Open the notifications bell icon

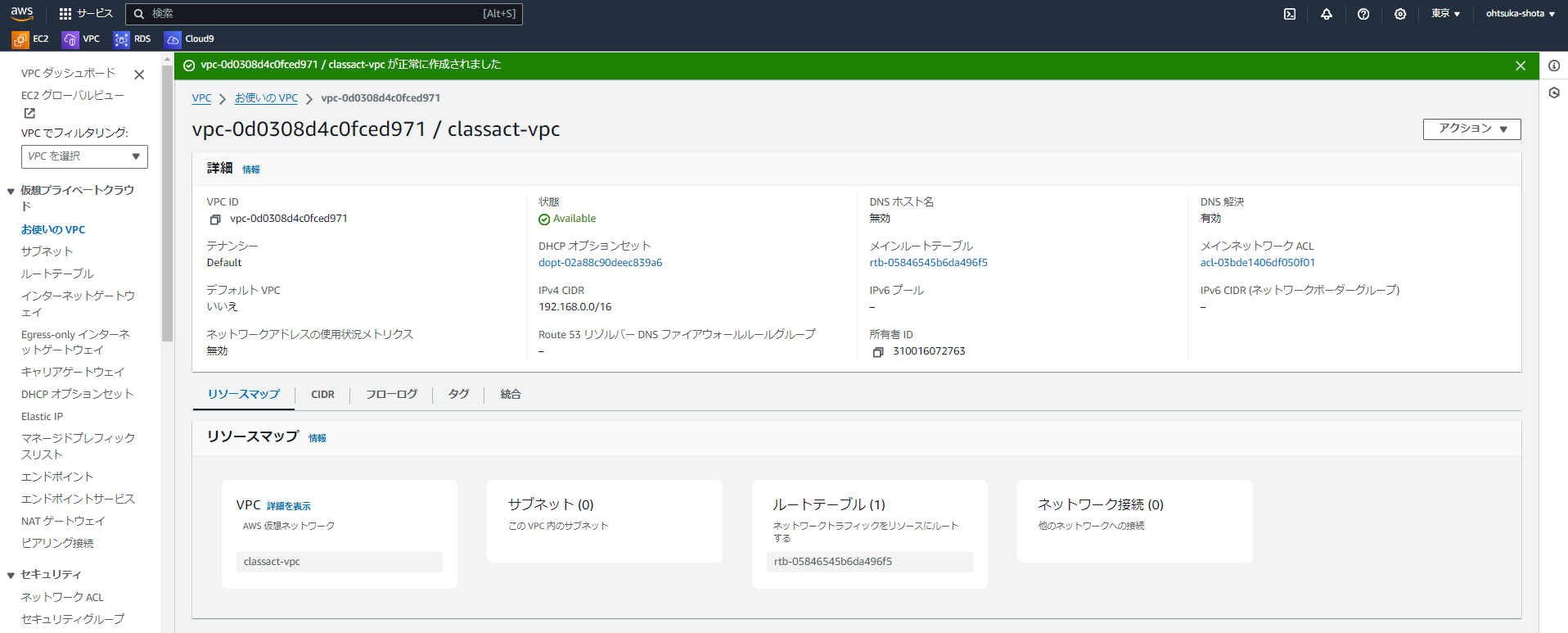[x=1327, y=14]
